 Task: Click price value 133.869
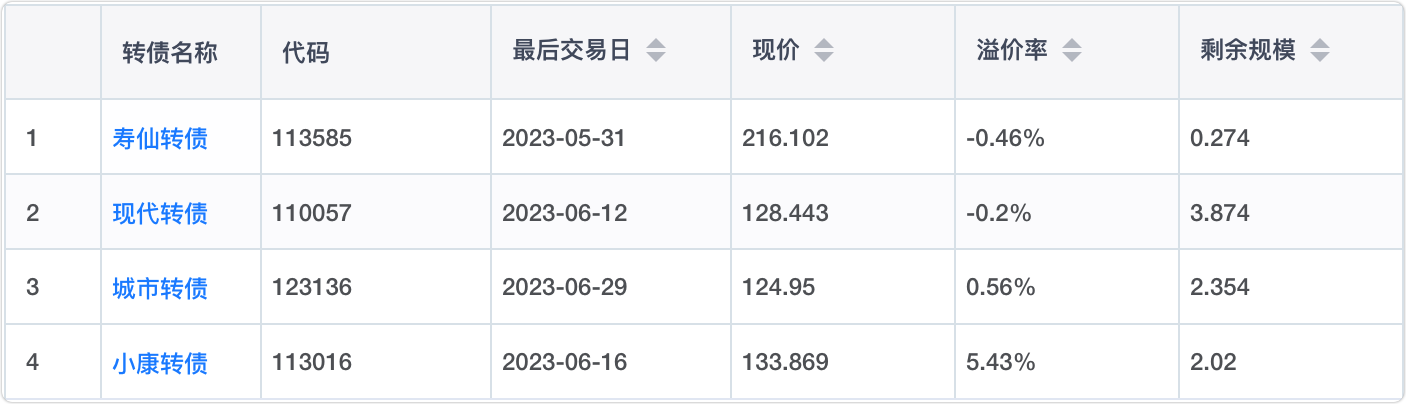click(x=785, y=362)
